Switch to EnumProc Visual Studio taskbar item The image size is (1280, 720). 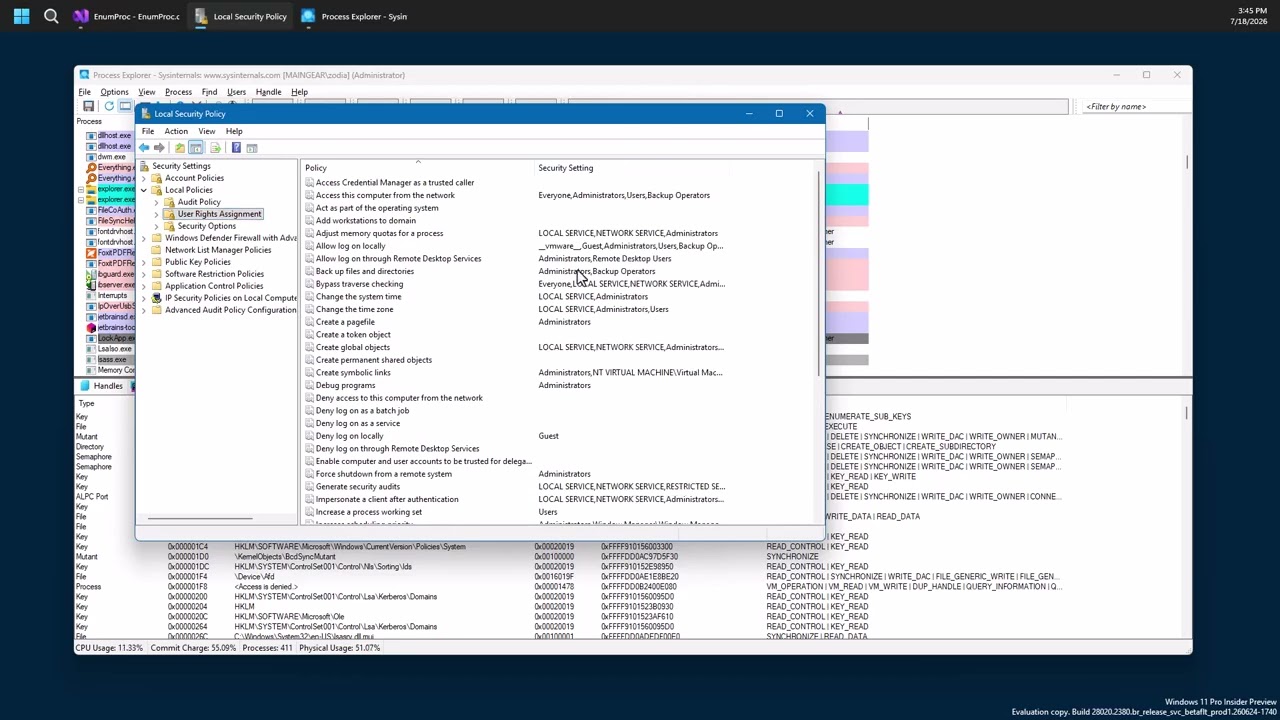click(128, 16)
